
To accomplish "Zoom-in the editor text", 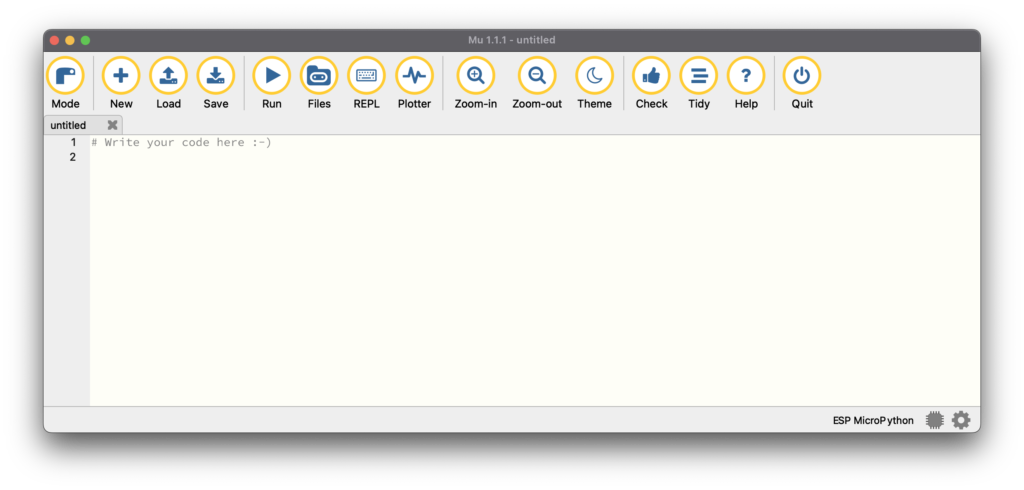I will [475, 83].
